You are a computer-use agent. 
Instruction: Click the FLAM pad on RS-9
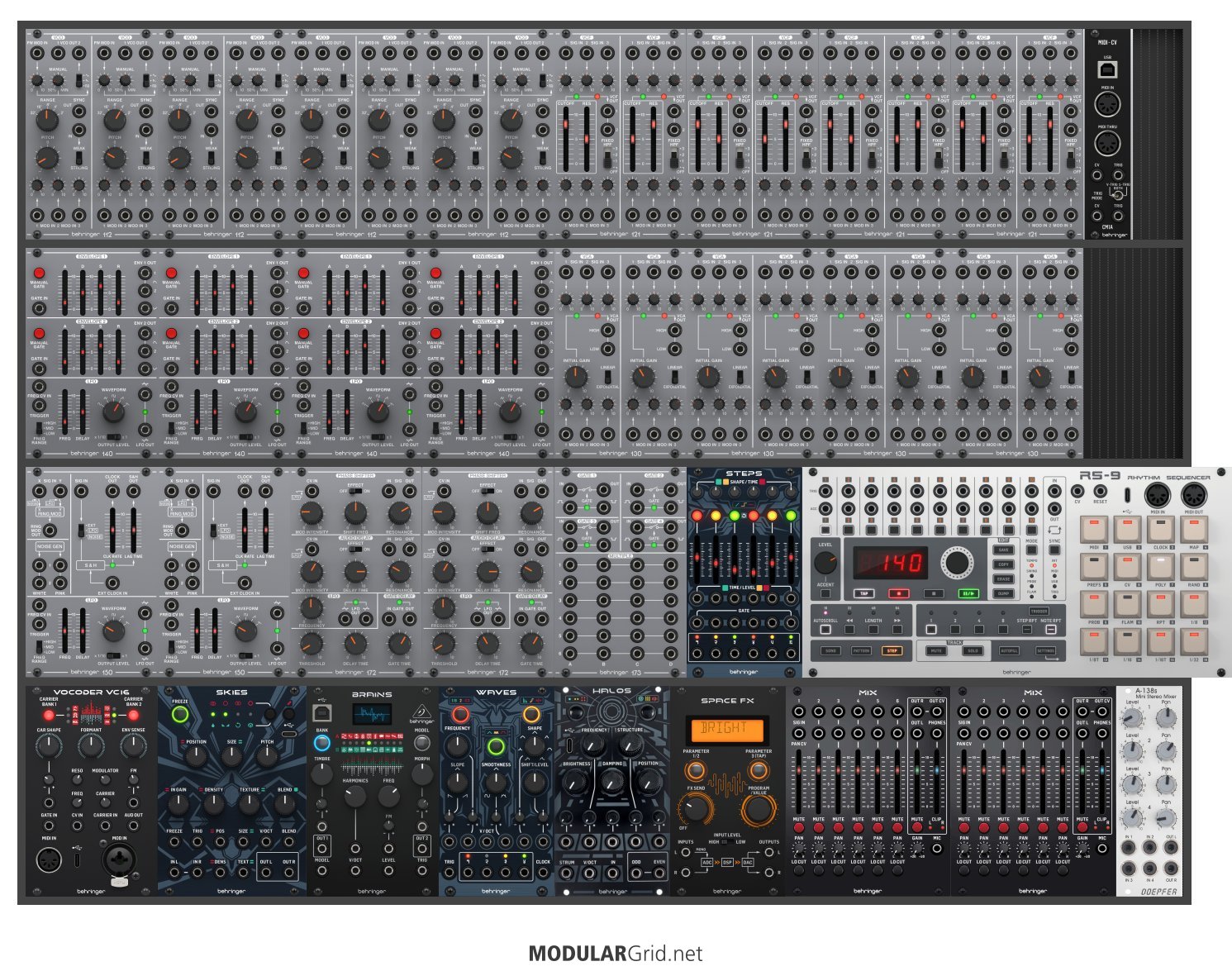(1127, 604)
